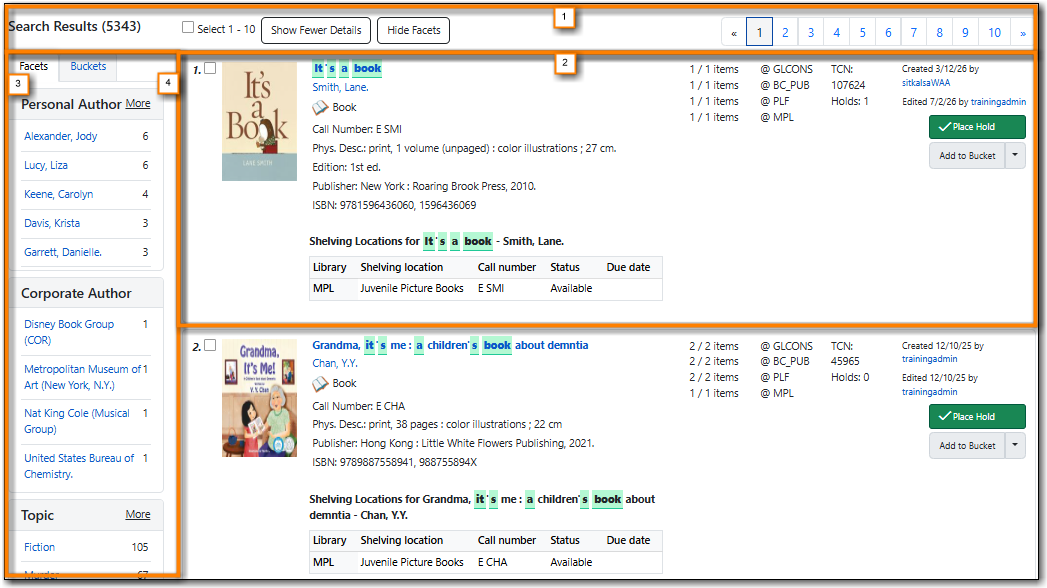This screenshot has width=1047, height=588.
Task: Filter by Metropolitan Museum of Art facet
Action: (82, 377)
